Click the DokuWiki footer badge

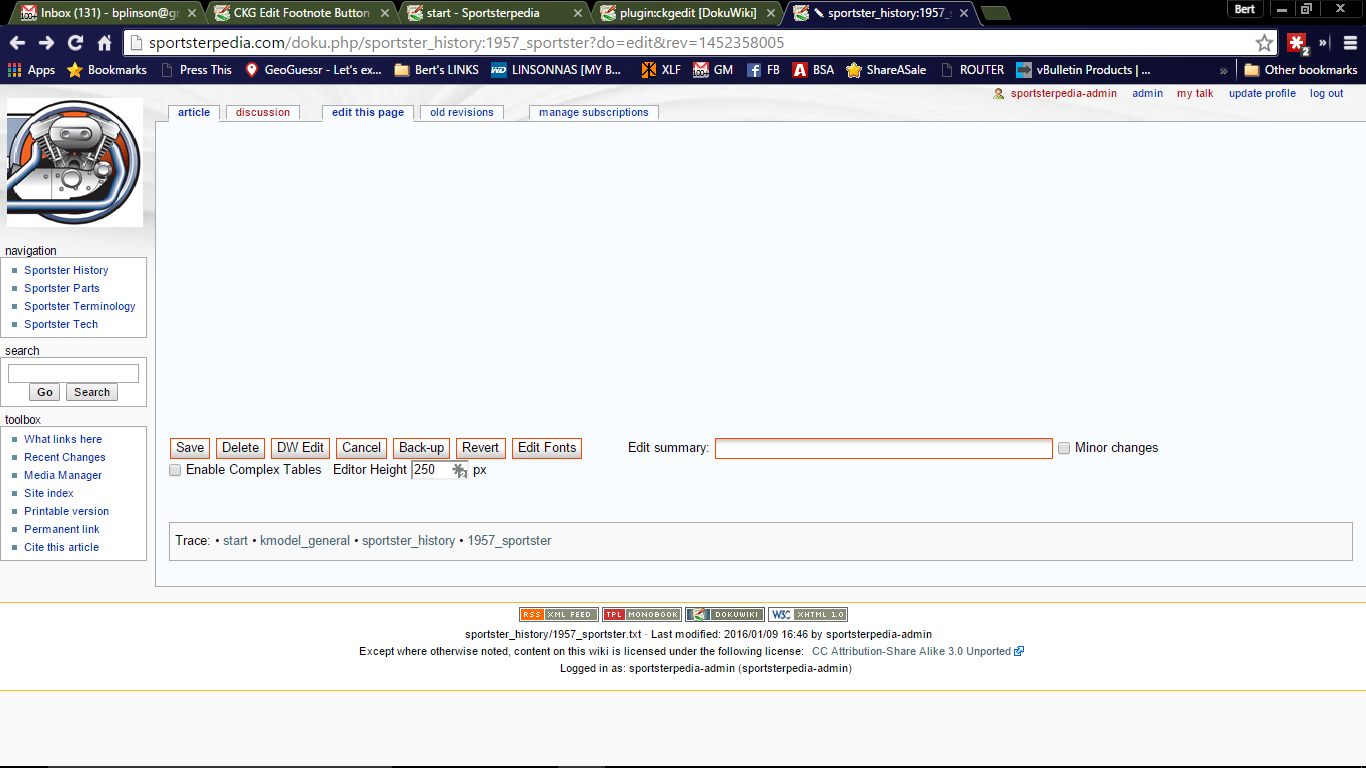(x=724, y=615)
